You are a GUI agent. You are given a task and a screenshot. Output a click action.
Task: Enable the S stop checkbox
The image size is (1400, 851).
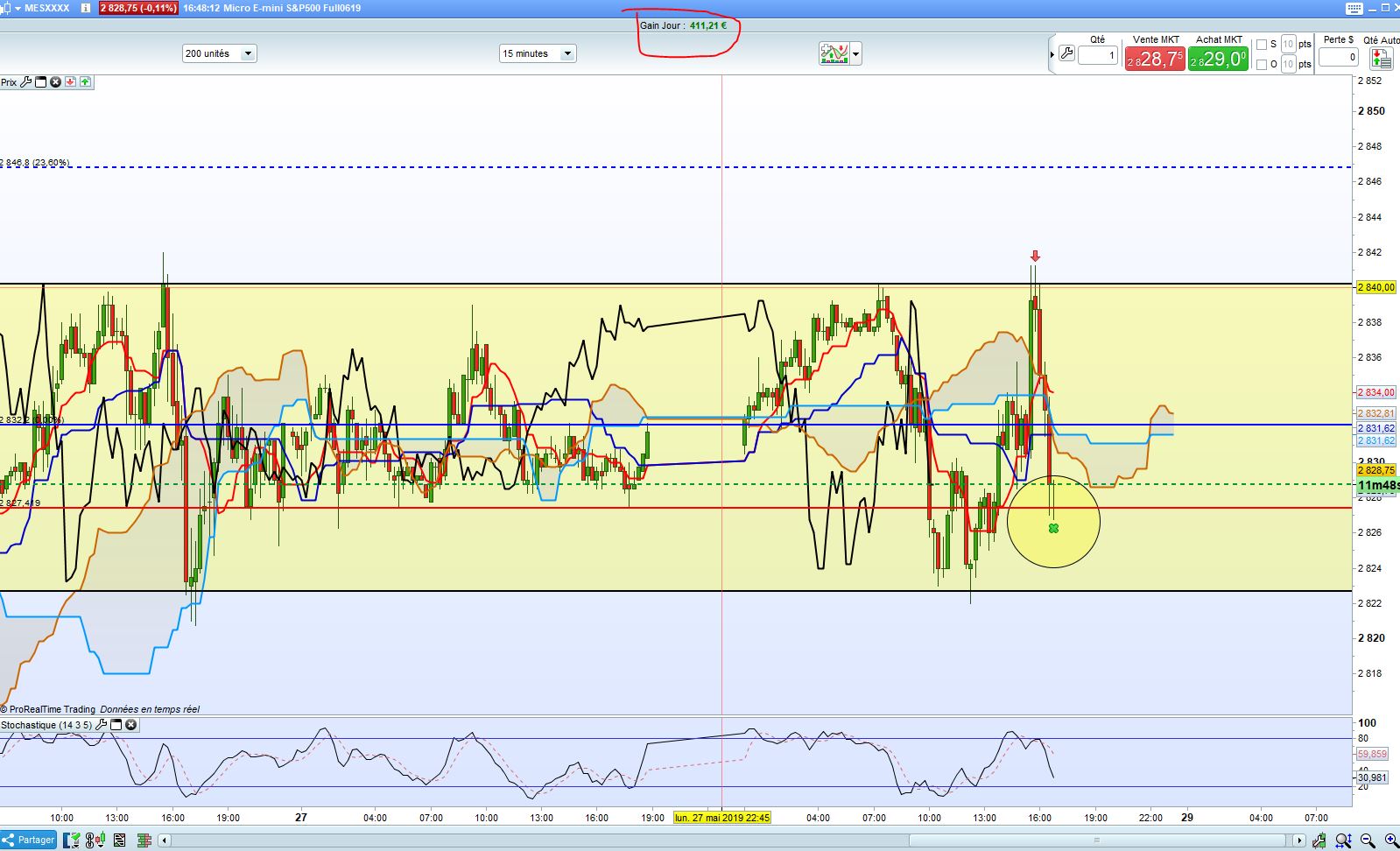[x=1262, y=44]
